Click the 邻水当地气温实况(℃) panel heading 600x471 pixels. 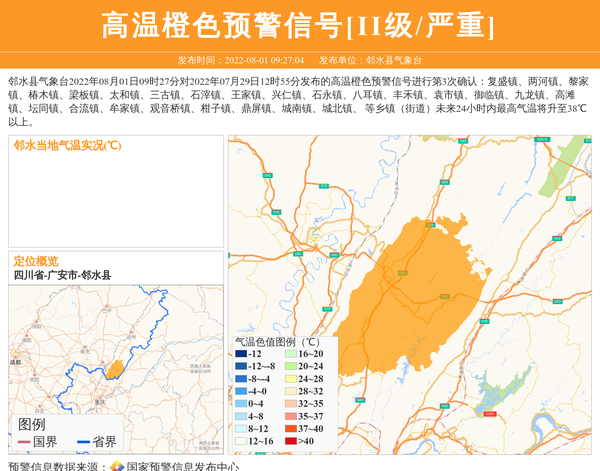67,145
